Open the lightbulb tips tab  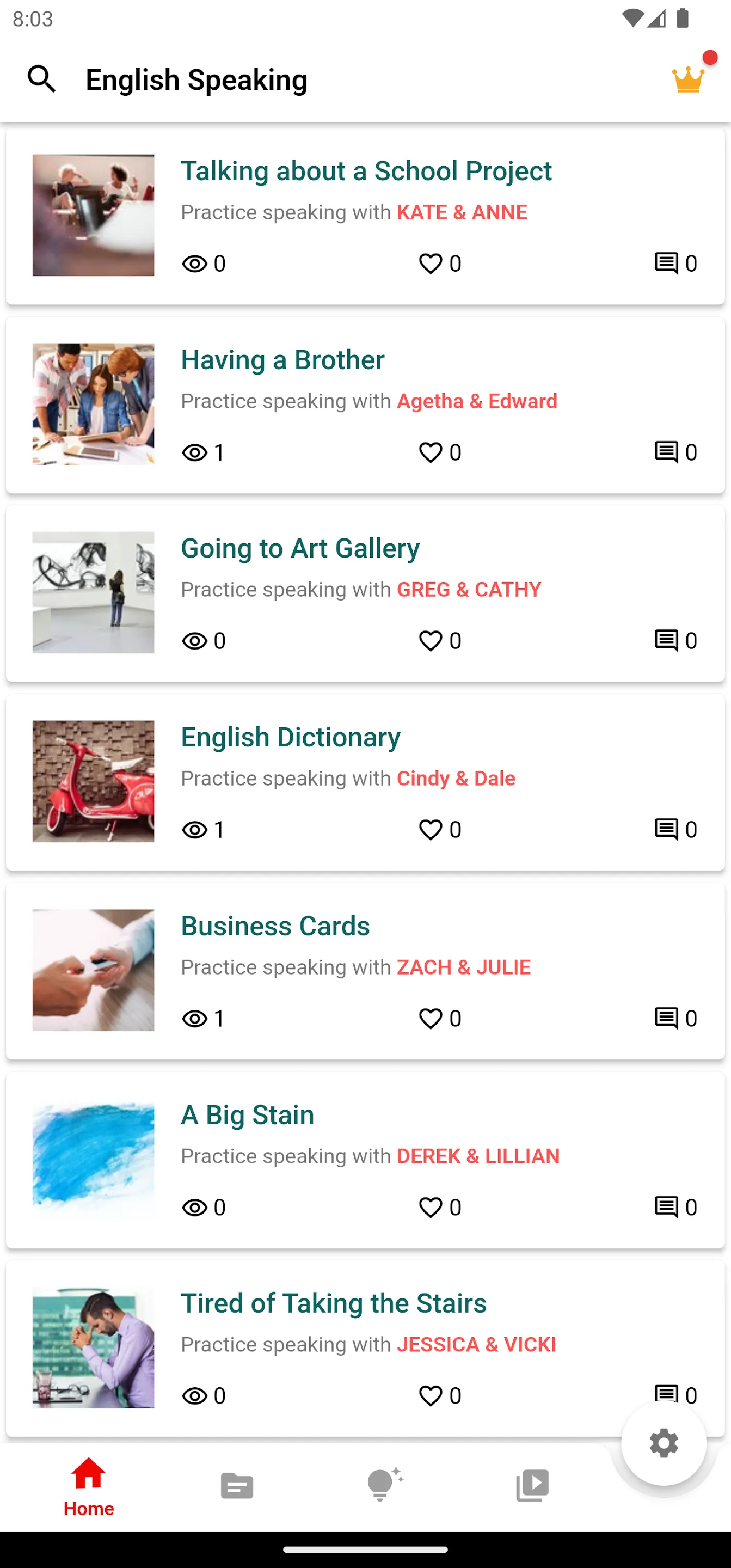pos(384,1485)
